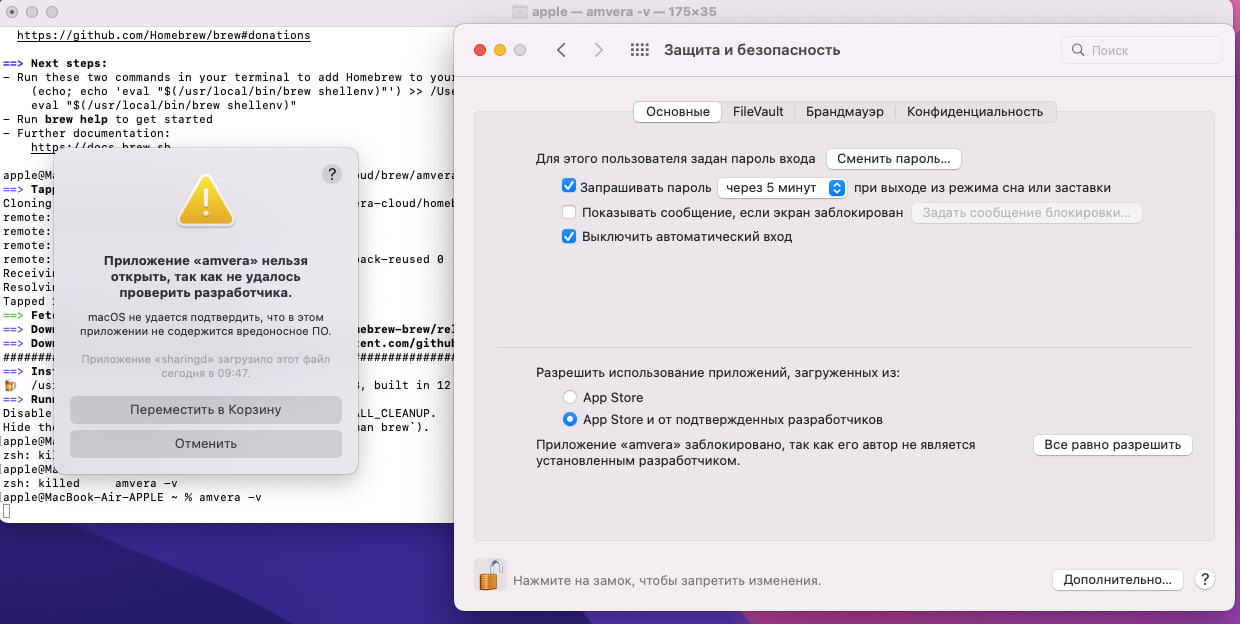Click Сменить пароль button

[x=894, y=158]
